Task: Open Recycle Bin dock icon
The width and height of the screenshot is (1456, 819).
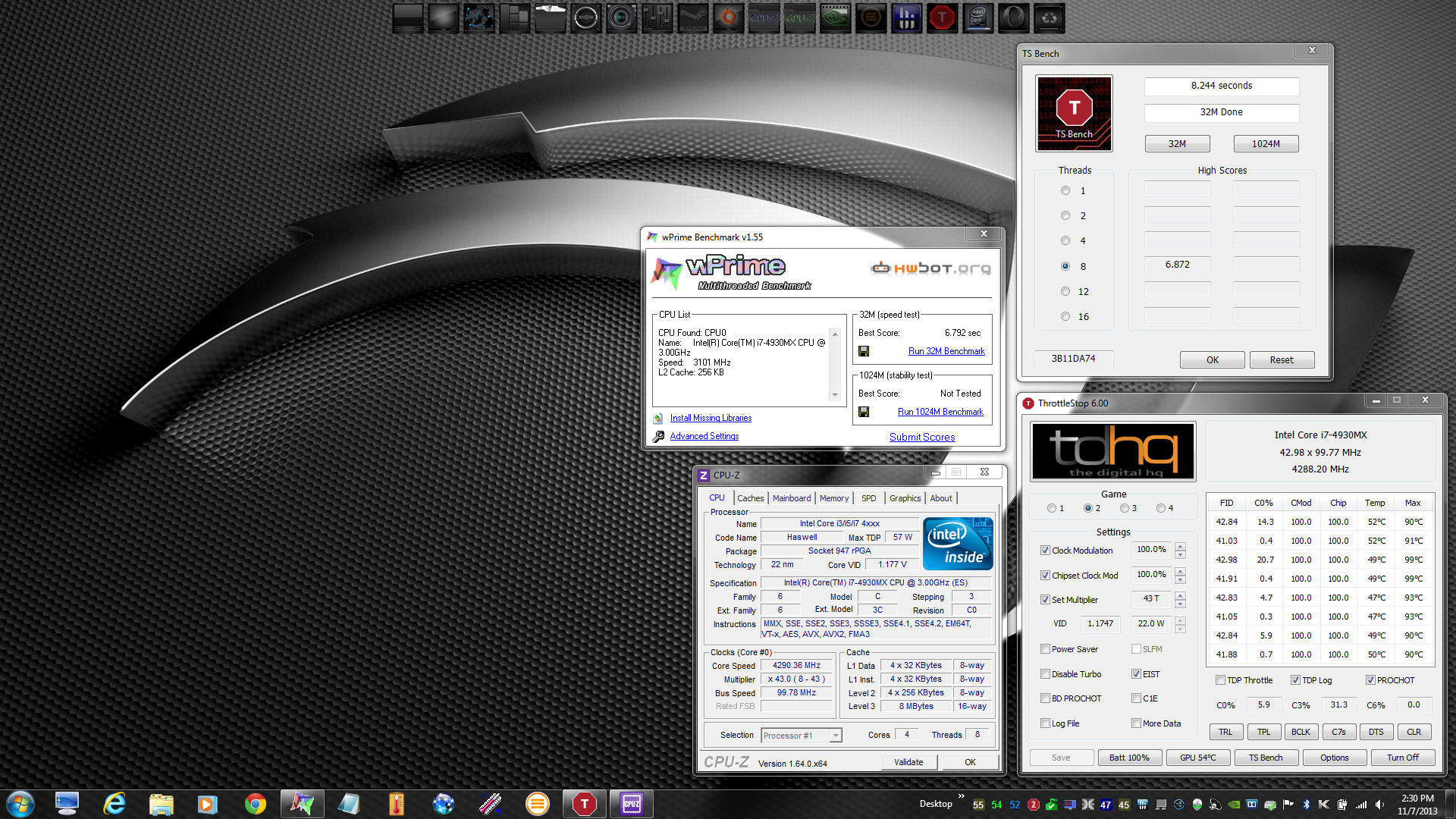Action: point(1049,17)
